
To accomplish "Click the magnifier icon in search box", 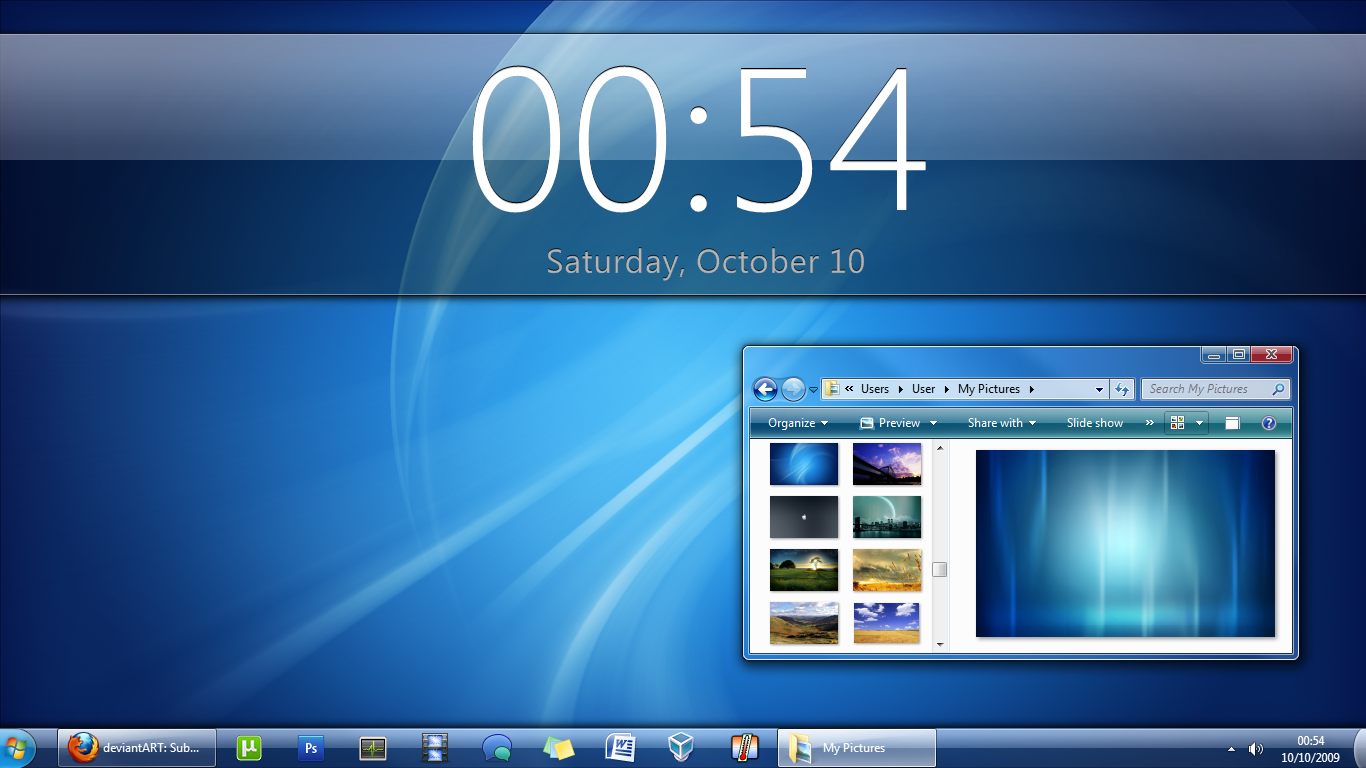I will [1278, 389].
